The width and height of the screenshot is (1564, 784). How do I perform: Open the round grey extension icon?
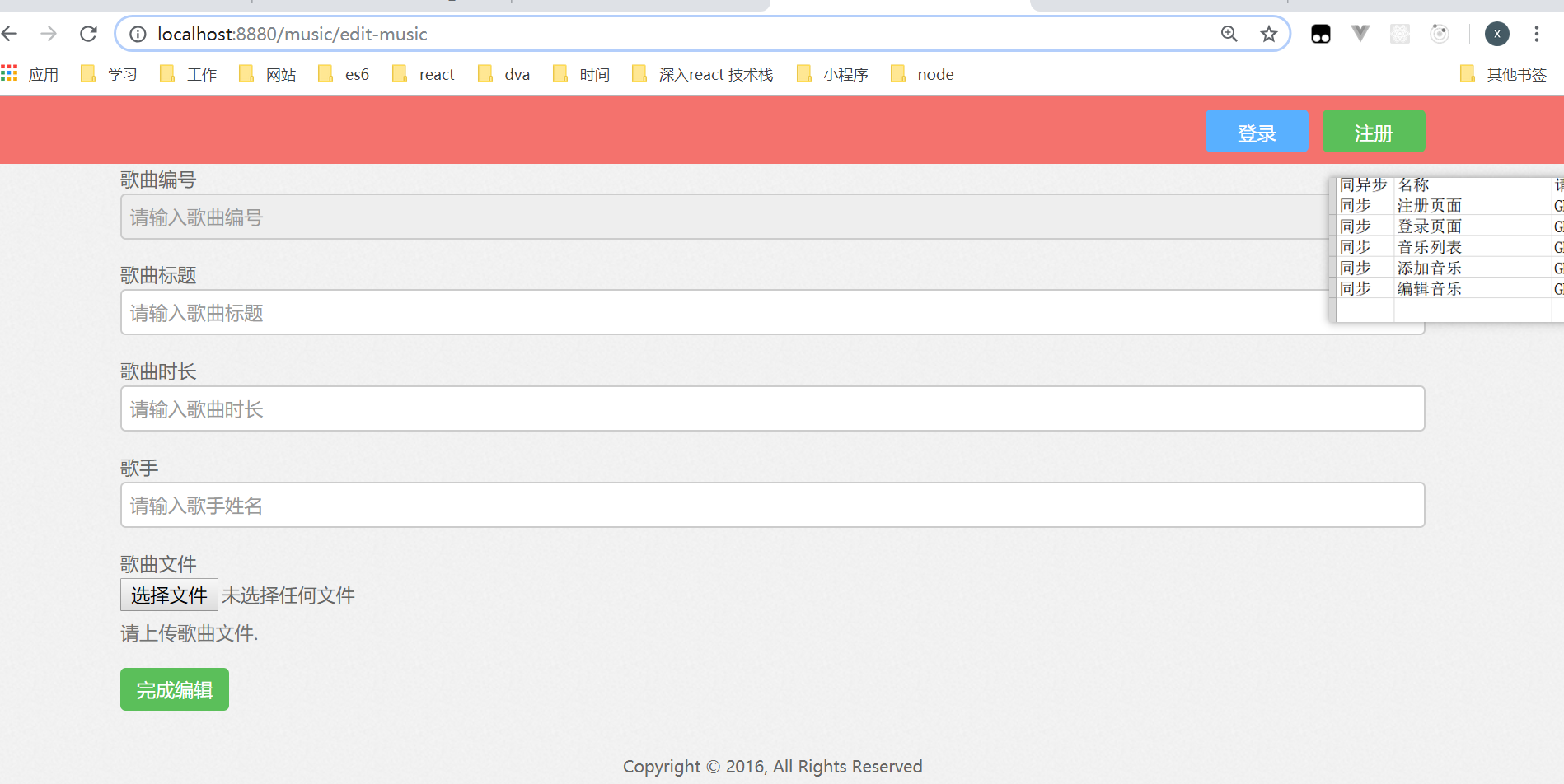pos(1440,34)
